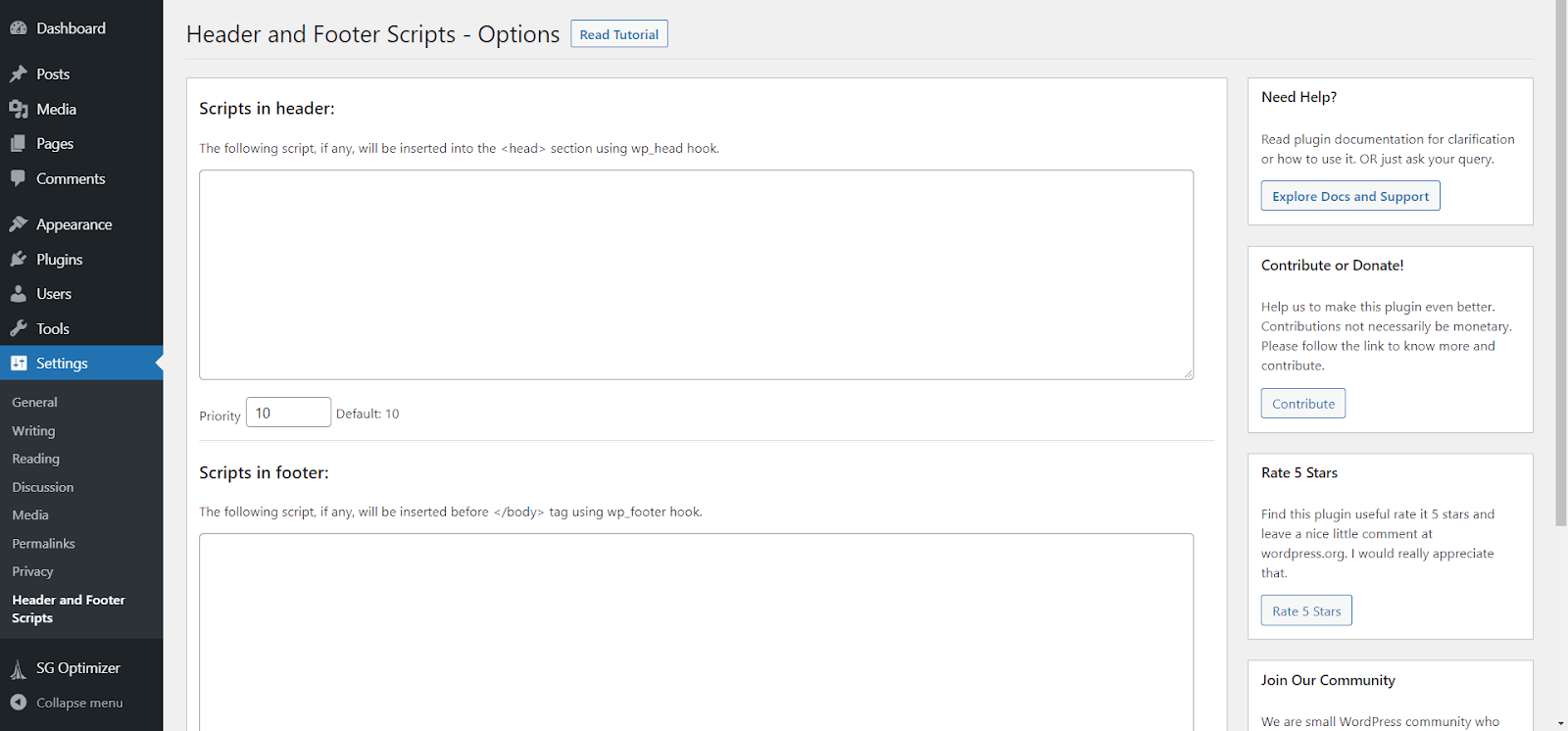Click the Dashboard gauge icon
The image size is (1568, 731).
tap(19, 28)
